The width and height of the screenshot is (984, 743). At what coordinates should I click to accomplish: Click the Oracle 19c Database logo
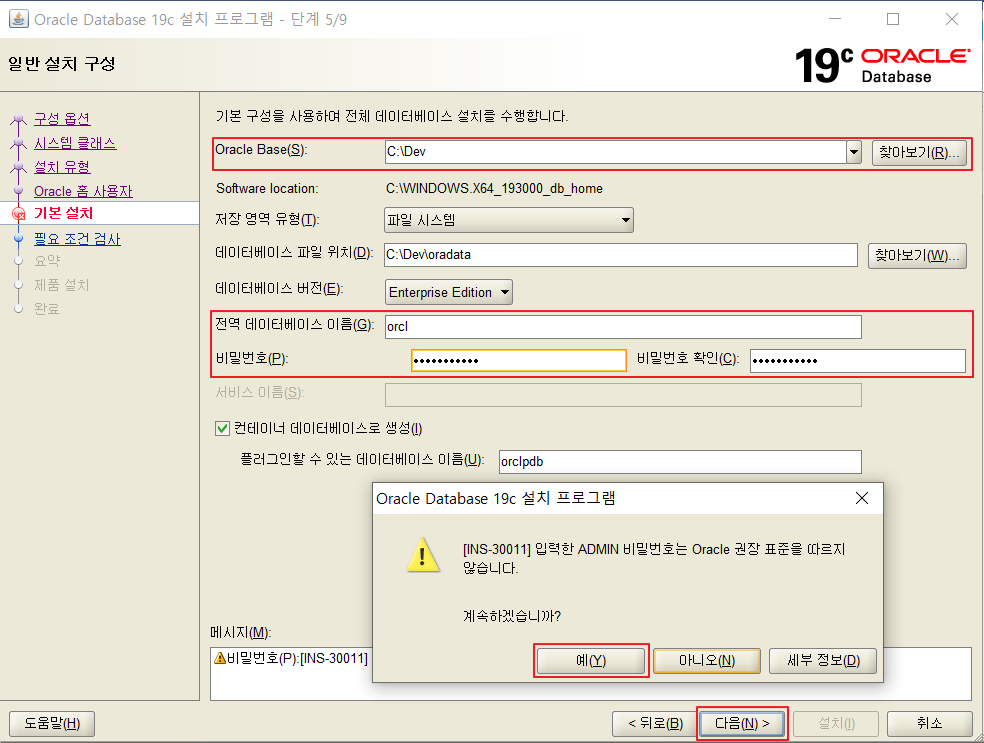(882, 65)
